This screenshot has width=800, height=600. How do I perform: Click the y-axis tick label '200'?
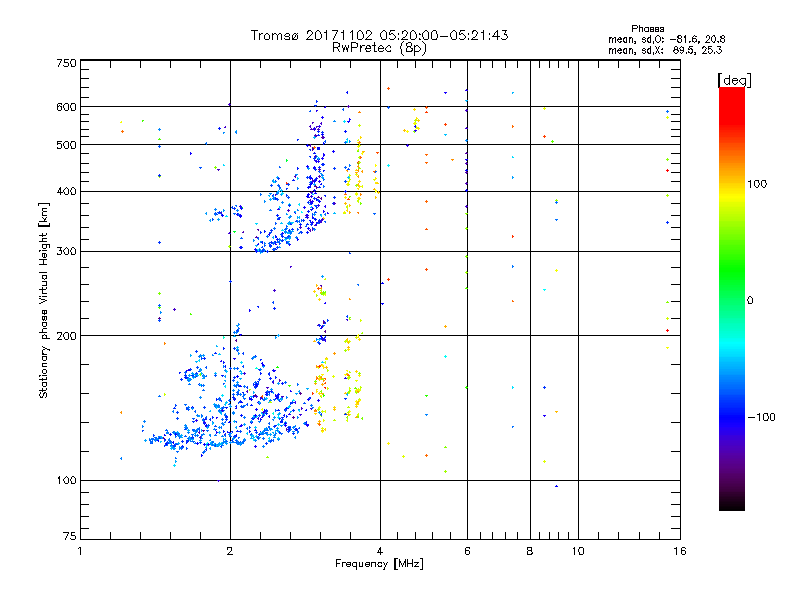[66, 336]
